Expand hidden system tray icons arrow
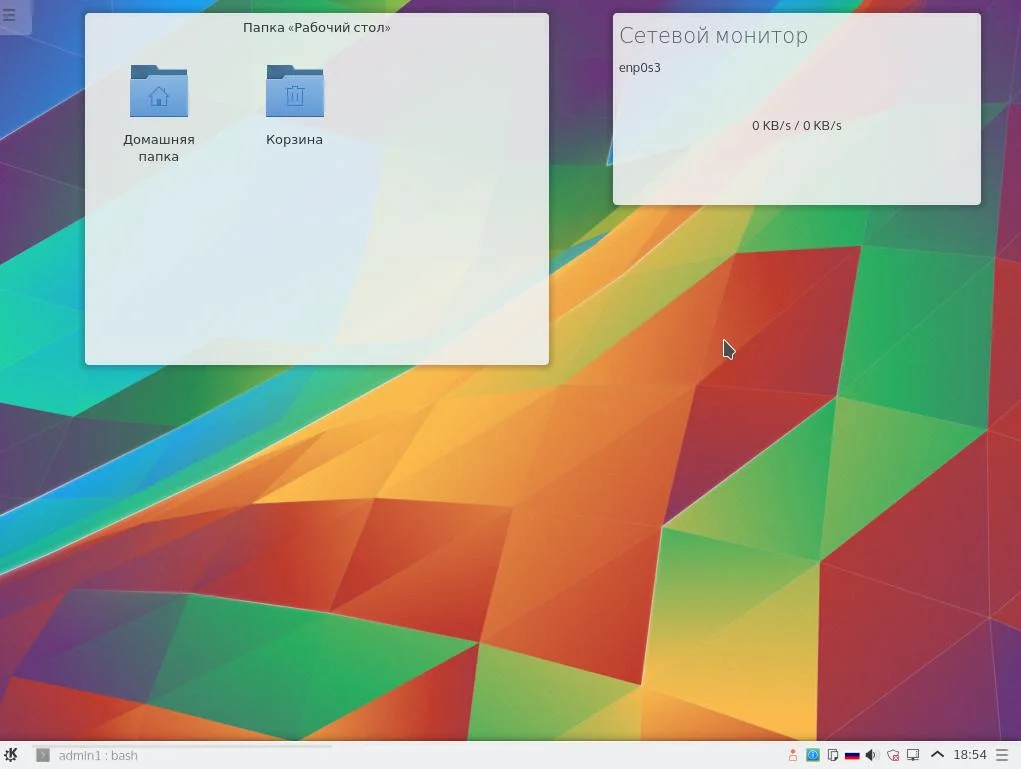 pos(937,755)
